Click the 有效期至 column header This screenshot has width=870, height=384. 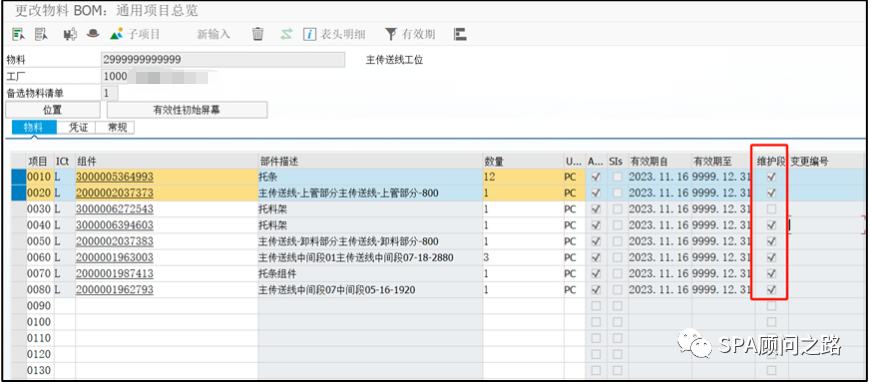pos(723,161)
